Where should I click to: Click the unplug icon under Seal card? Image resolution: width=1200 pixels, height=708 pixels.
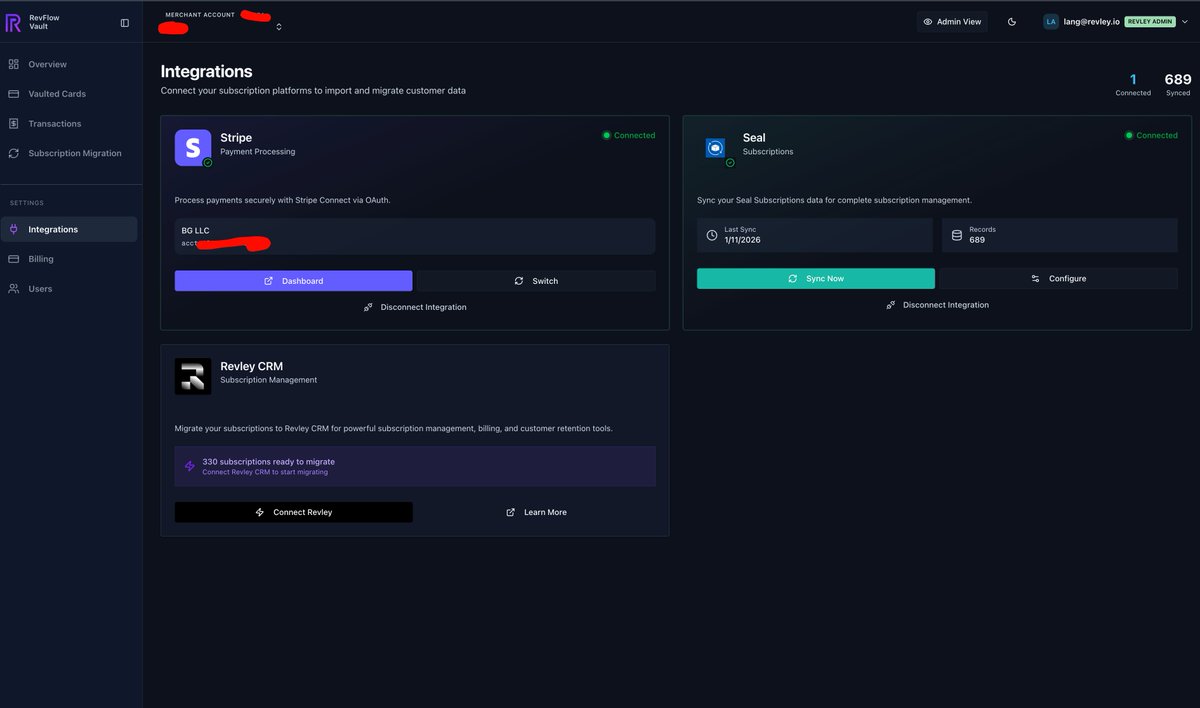(x=891, y=305)
